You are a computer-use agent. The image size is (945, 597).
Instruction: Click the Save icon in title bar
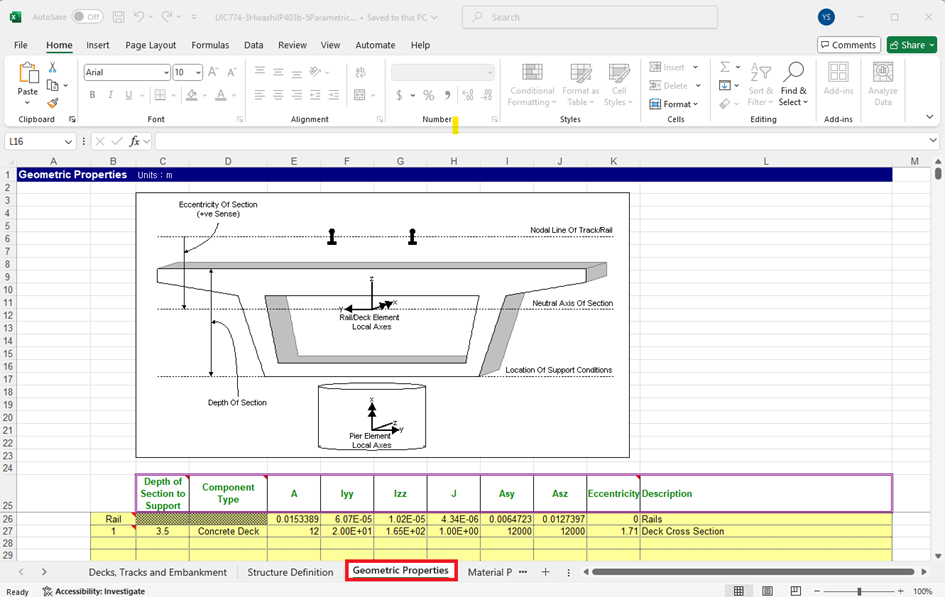point(118,17)
